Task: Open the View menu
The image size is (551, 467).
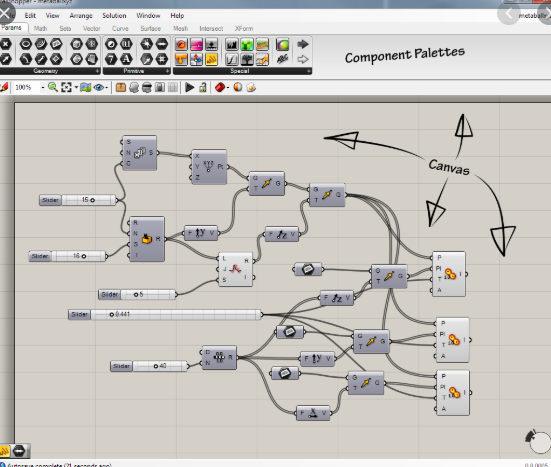Action: pyautogui.click(x=52, y=15)
